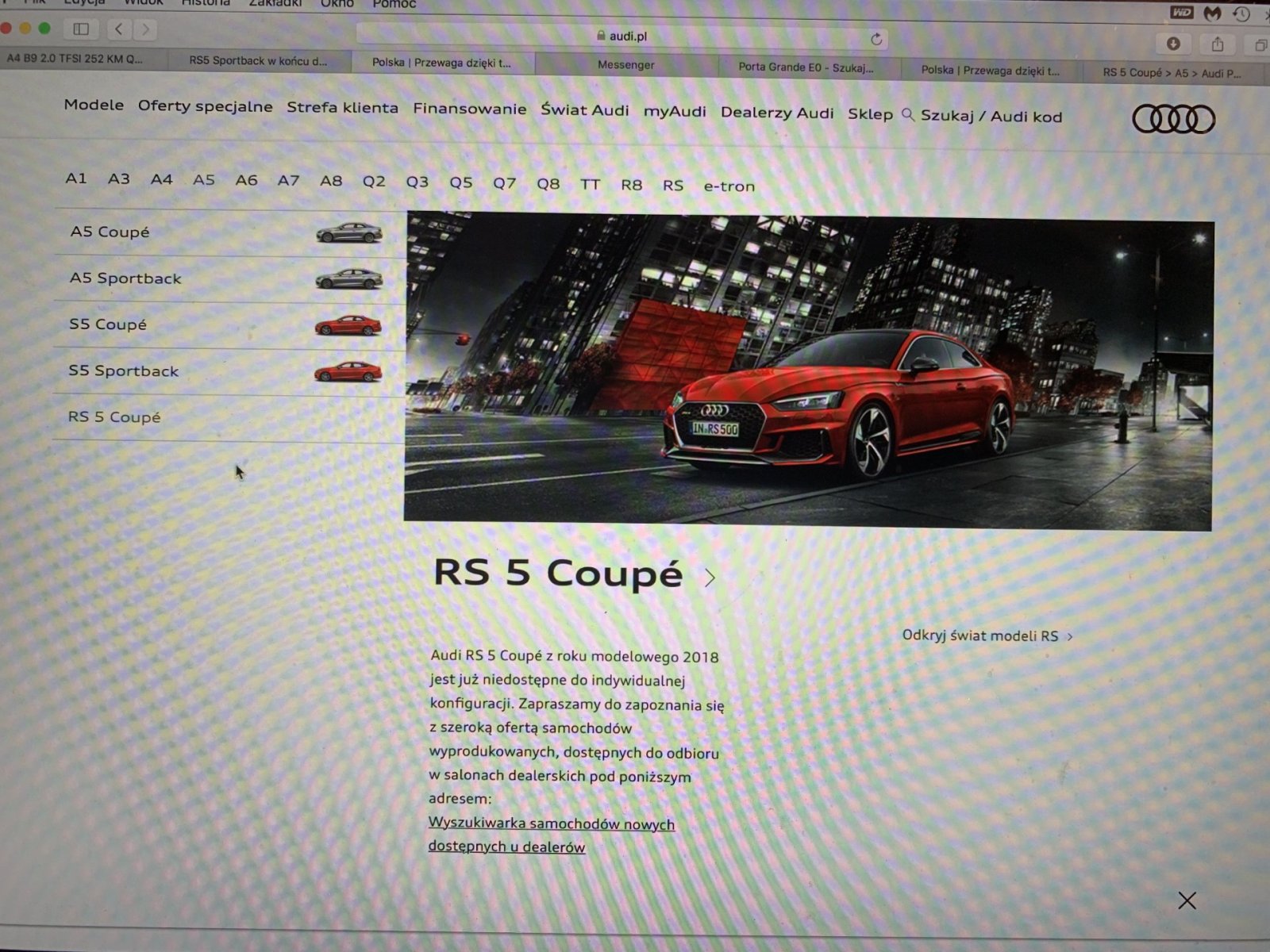1270x952 pixels.
Task: Open the Time Machine menu bar icon
Action: 1241,14
